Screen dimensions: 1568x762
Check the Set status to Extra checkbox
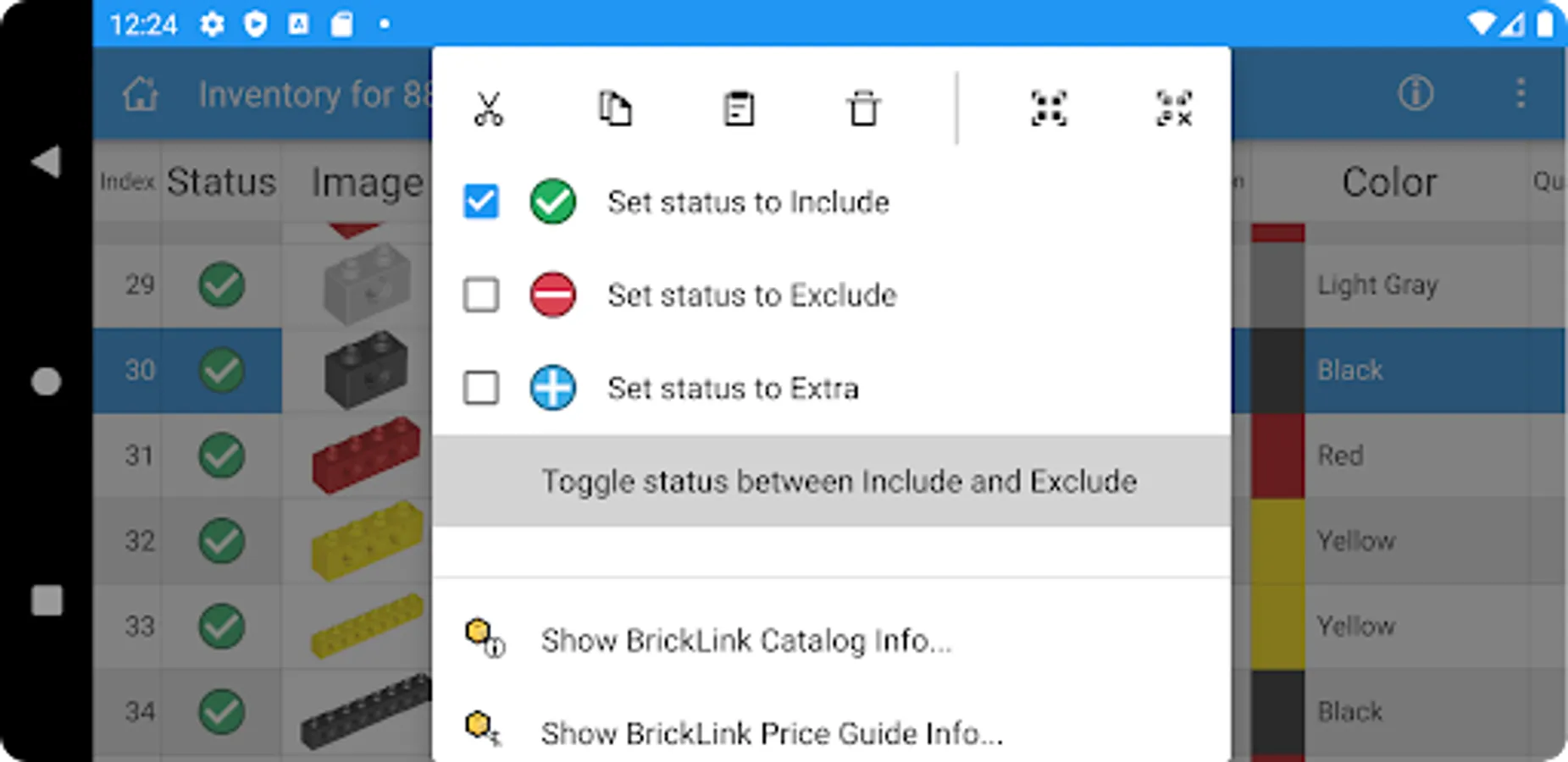(481, 389)
